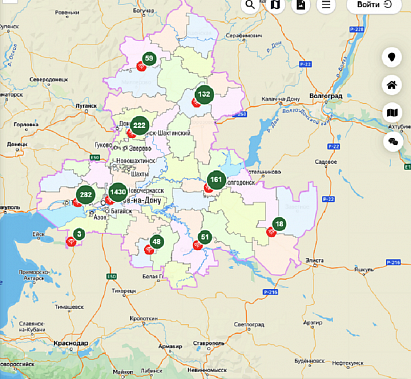Open the green cluster marker 51
The image size is (411, 379).
coord(205,237)
